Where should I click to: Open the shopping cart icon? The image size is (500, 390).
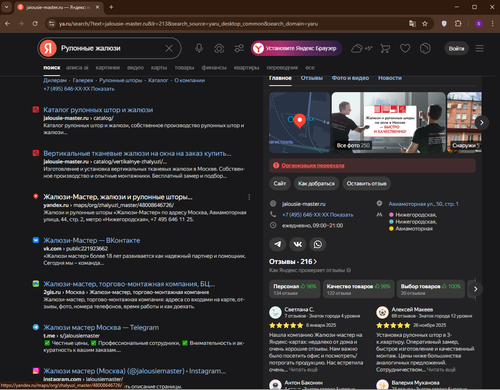click(x=385, y=49)
